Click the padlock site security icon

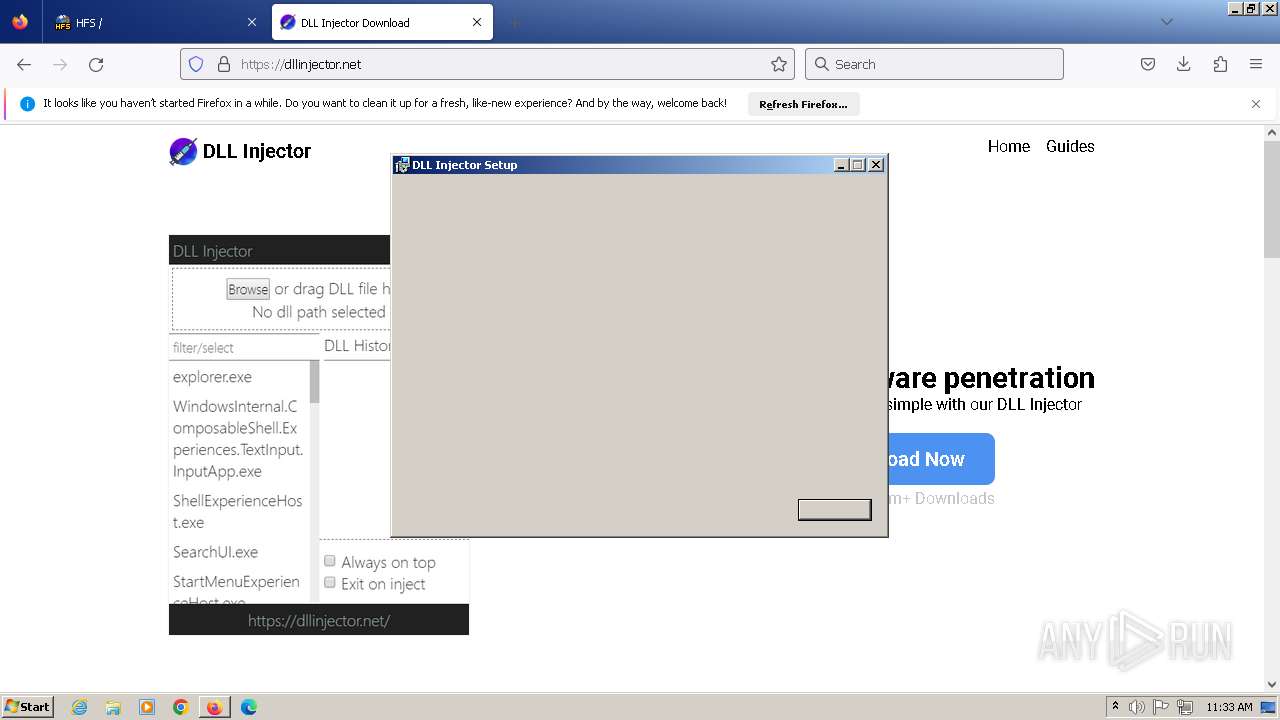click(224, 64)
